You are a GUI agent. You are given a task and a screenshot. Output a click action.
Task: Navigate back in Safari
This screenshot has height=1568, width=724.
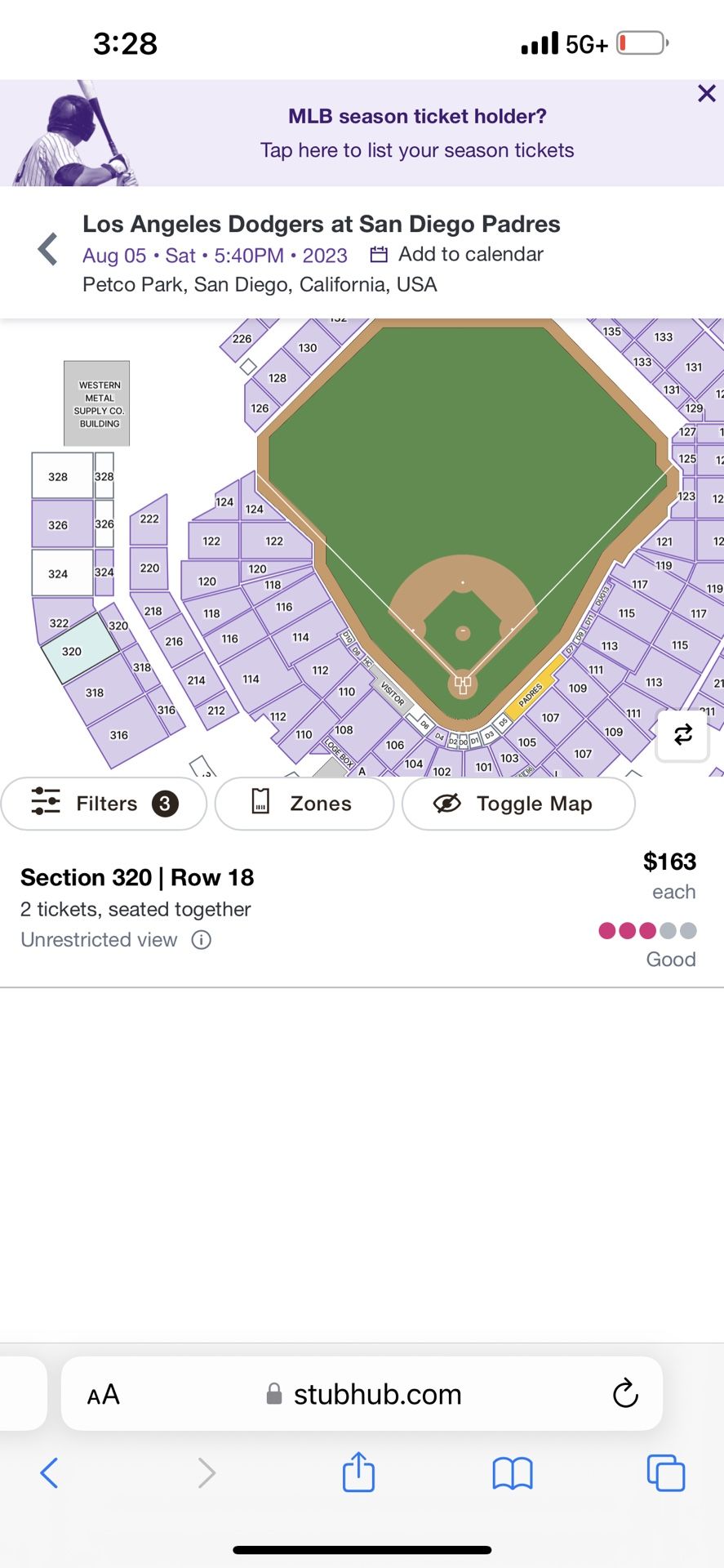coord(49,1473)
